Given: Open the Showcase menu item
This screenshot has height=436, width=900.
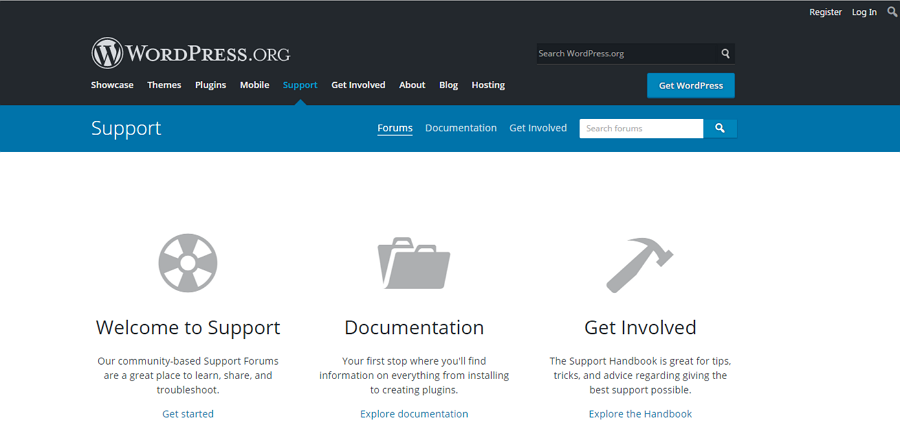Looking at the screenshot, I should tap(112, 85).
